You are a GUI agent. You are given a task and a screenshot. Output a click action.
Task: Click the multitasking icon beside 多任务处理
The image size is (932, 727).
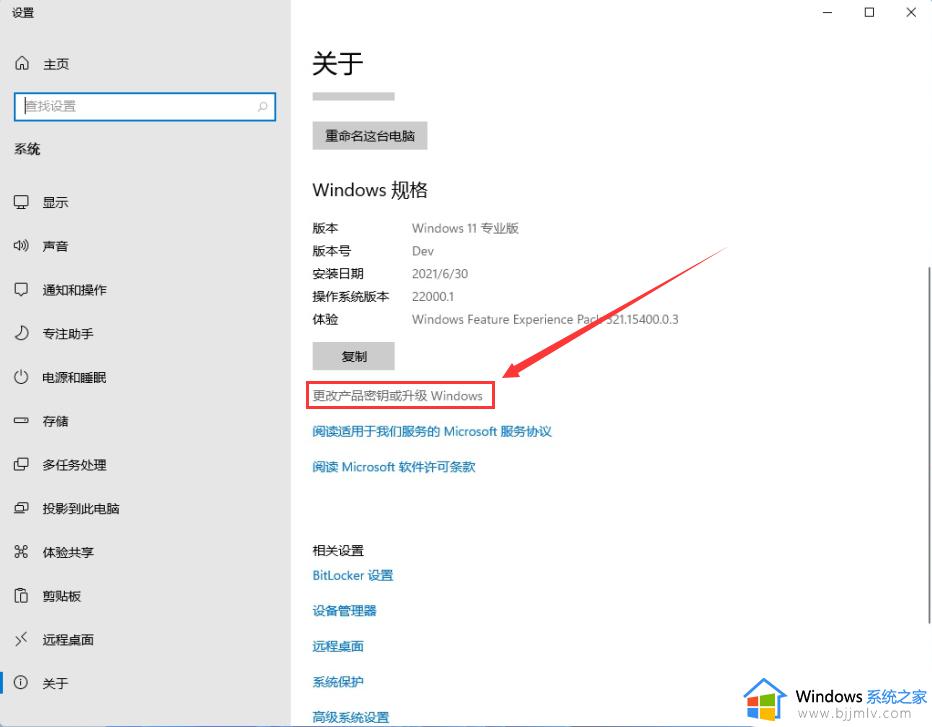click(x=21, y=464)
